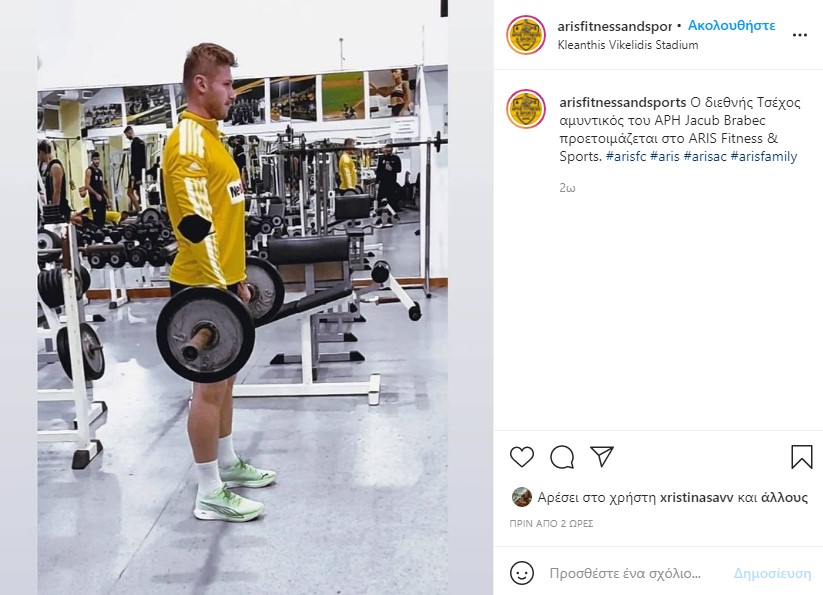Open the liker's small profile picture
This screenshot has width=823, height=595.
[522, 497]
